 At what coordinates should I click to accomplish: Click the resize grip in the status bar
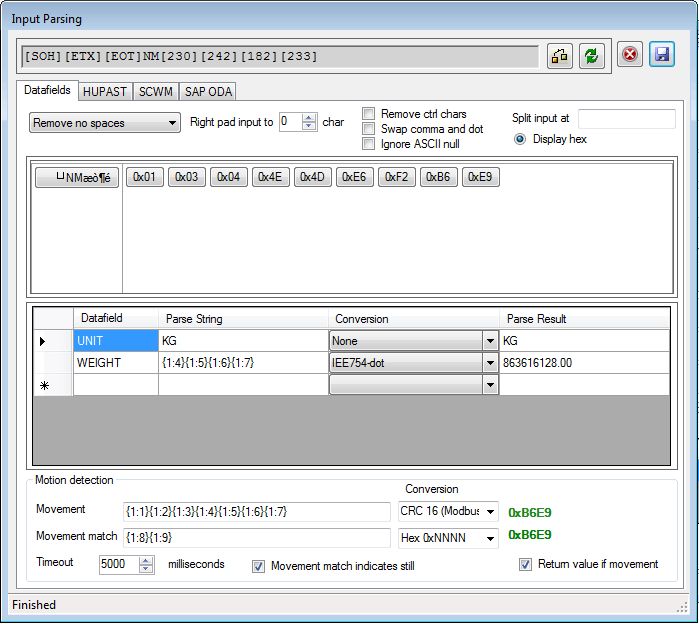(x=682, y=607)
